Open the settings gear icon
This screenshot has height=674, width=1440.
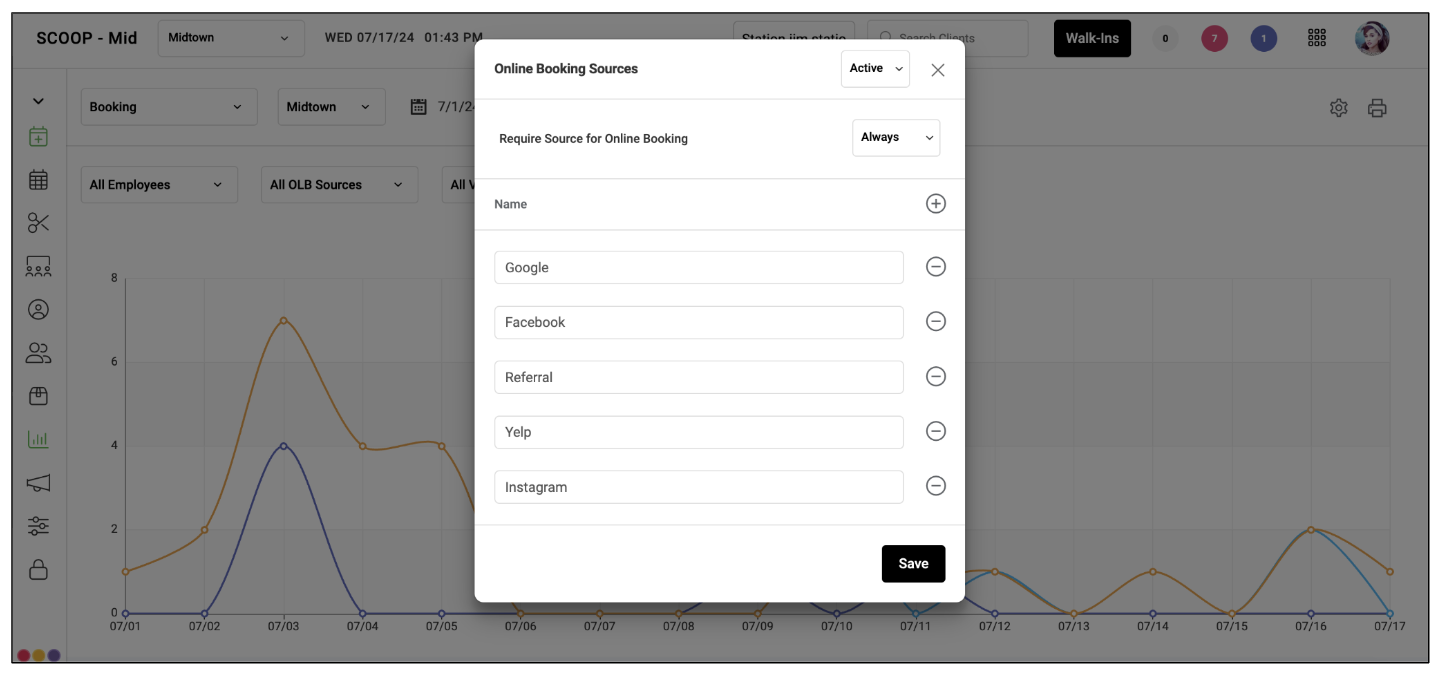pyautogui.click(x=1338, y=108)
